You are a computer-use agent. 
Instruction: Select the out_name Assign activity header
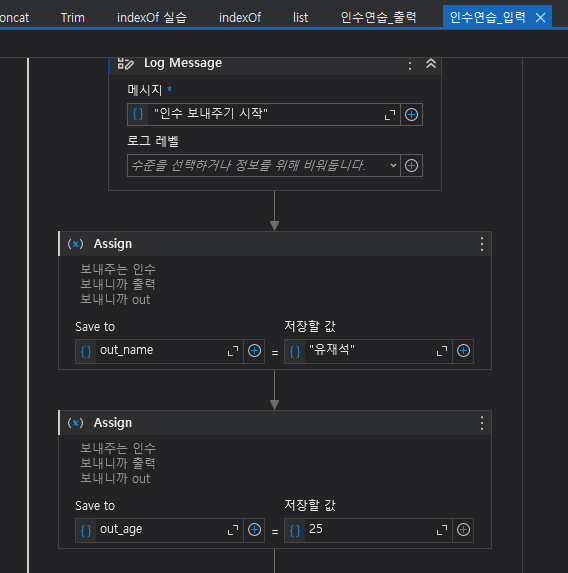[275, 244]
